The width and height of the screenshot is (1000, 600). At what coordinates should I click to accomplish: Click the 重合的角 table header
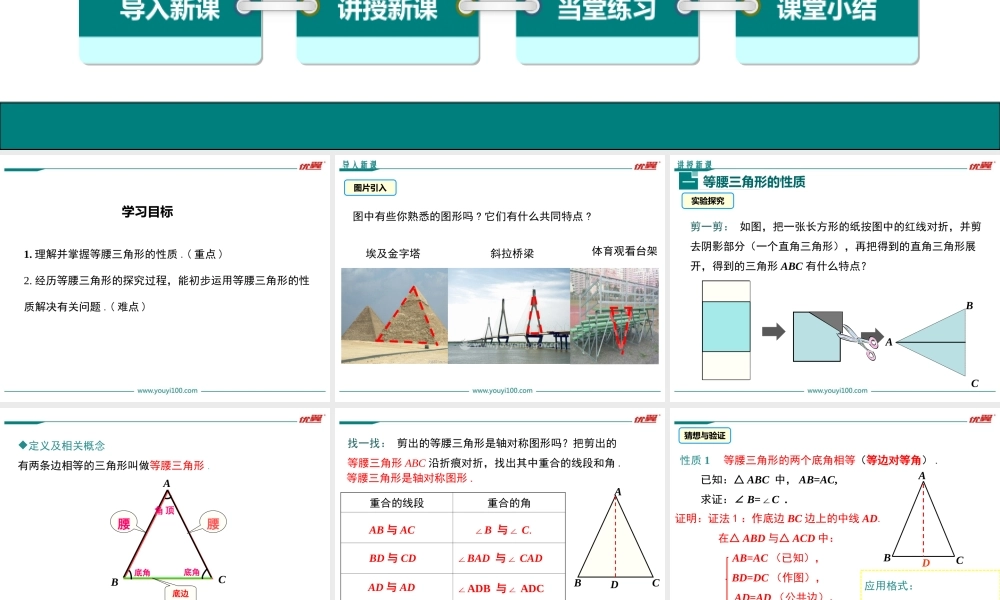[509, 502]
